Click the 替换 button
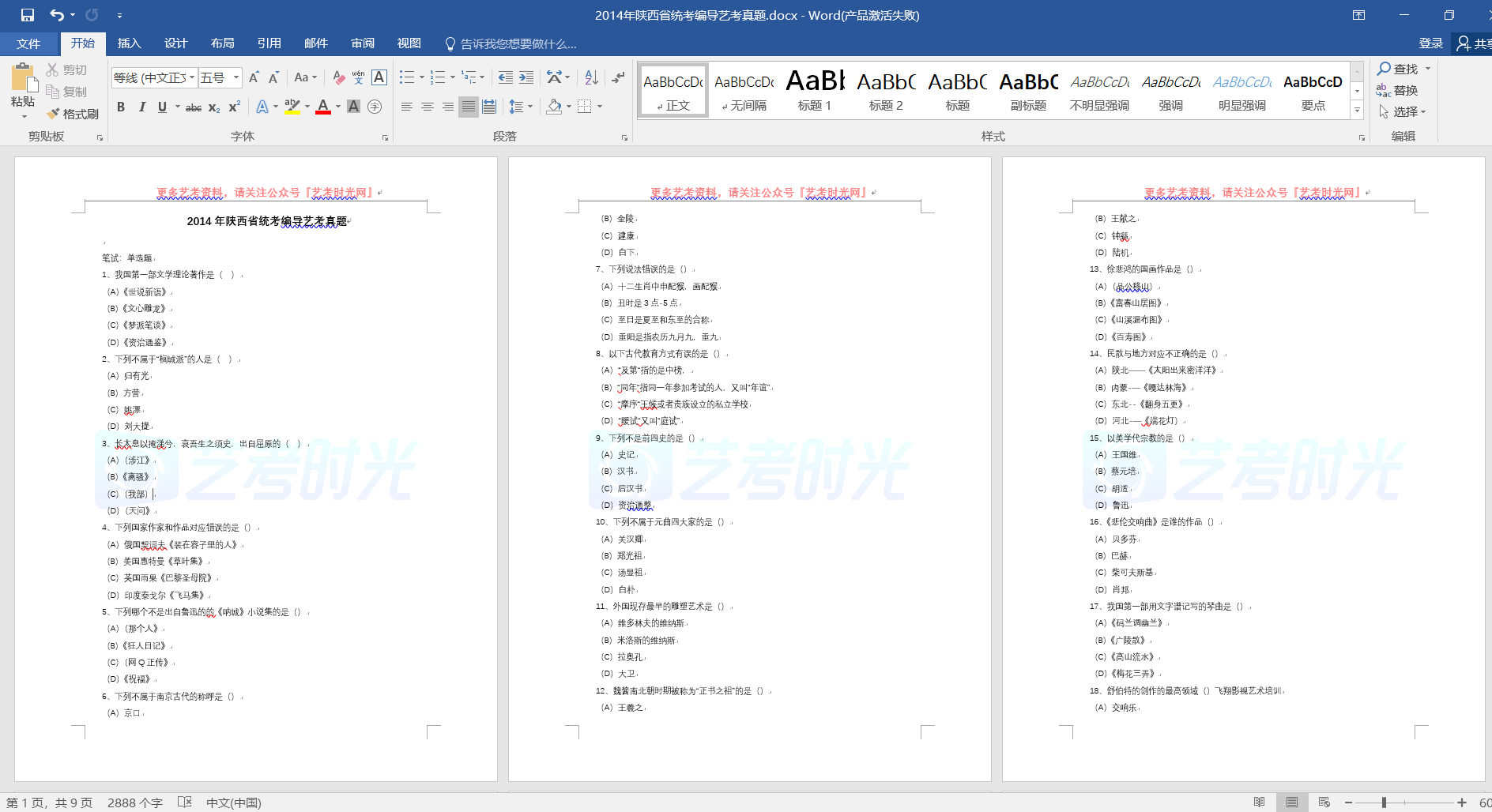This screenshot has height=812, width=1492. (1398, 91)
